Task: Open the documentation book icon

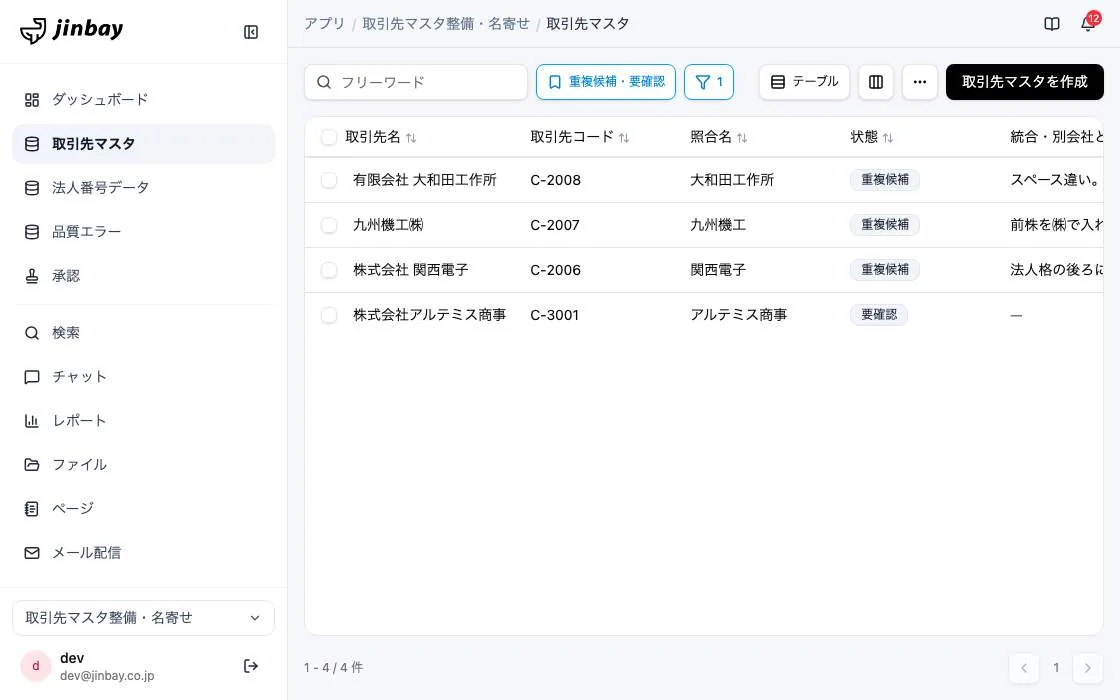Action: (1051, 24)
